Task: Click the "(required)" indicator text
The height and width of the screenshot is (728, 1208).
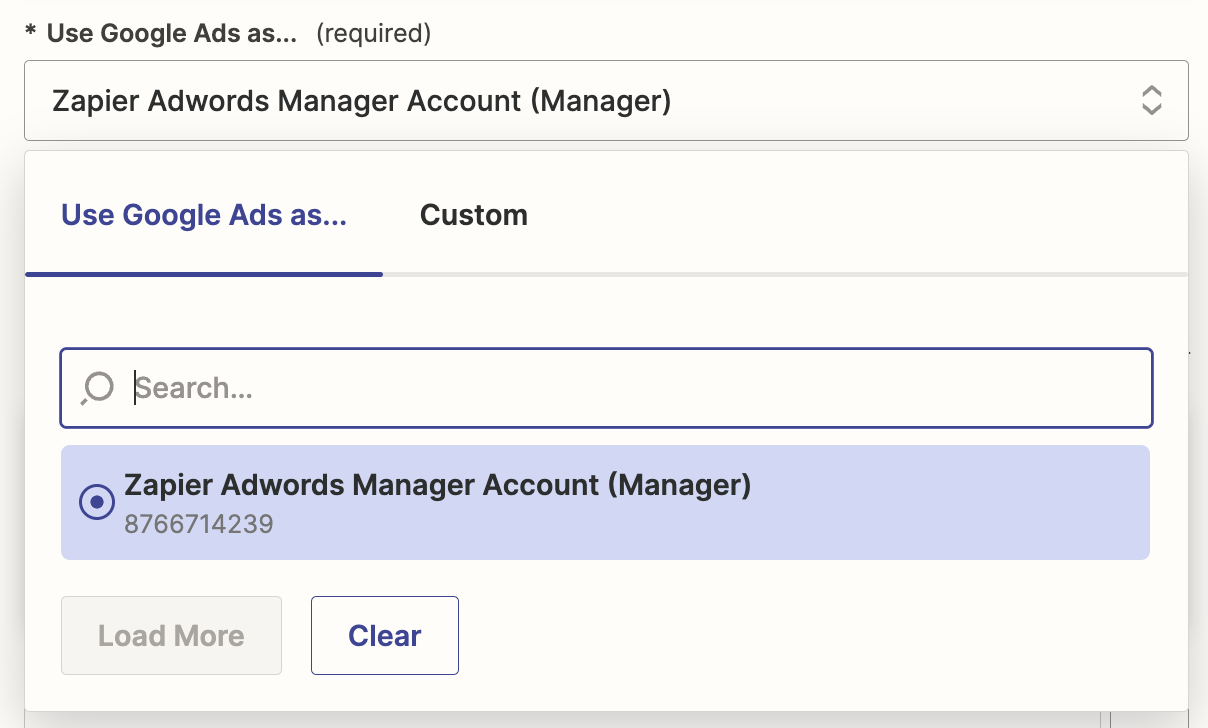Action: [x=373, y=34]
